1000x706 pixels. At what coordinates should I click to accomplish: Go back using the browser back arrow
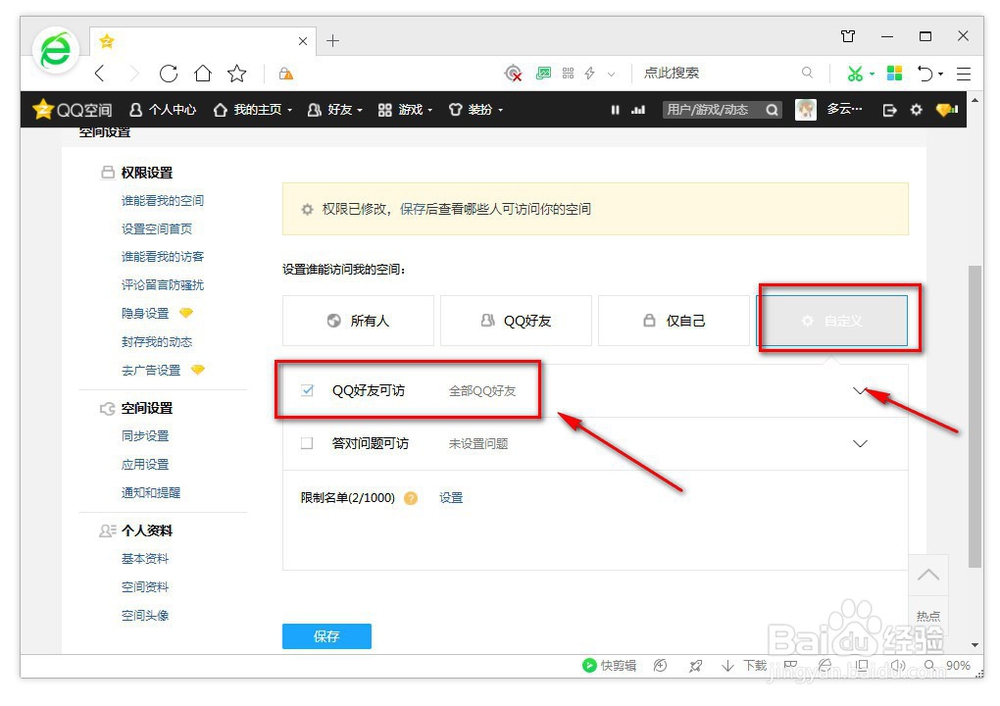pos(99,73)
